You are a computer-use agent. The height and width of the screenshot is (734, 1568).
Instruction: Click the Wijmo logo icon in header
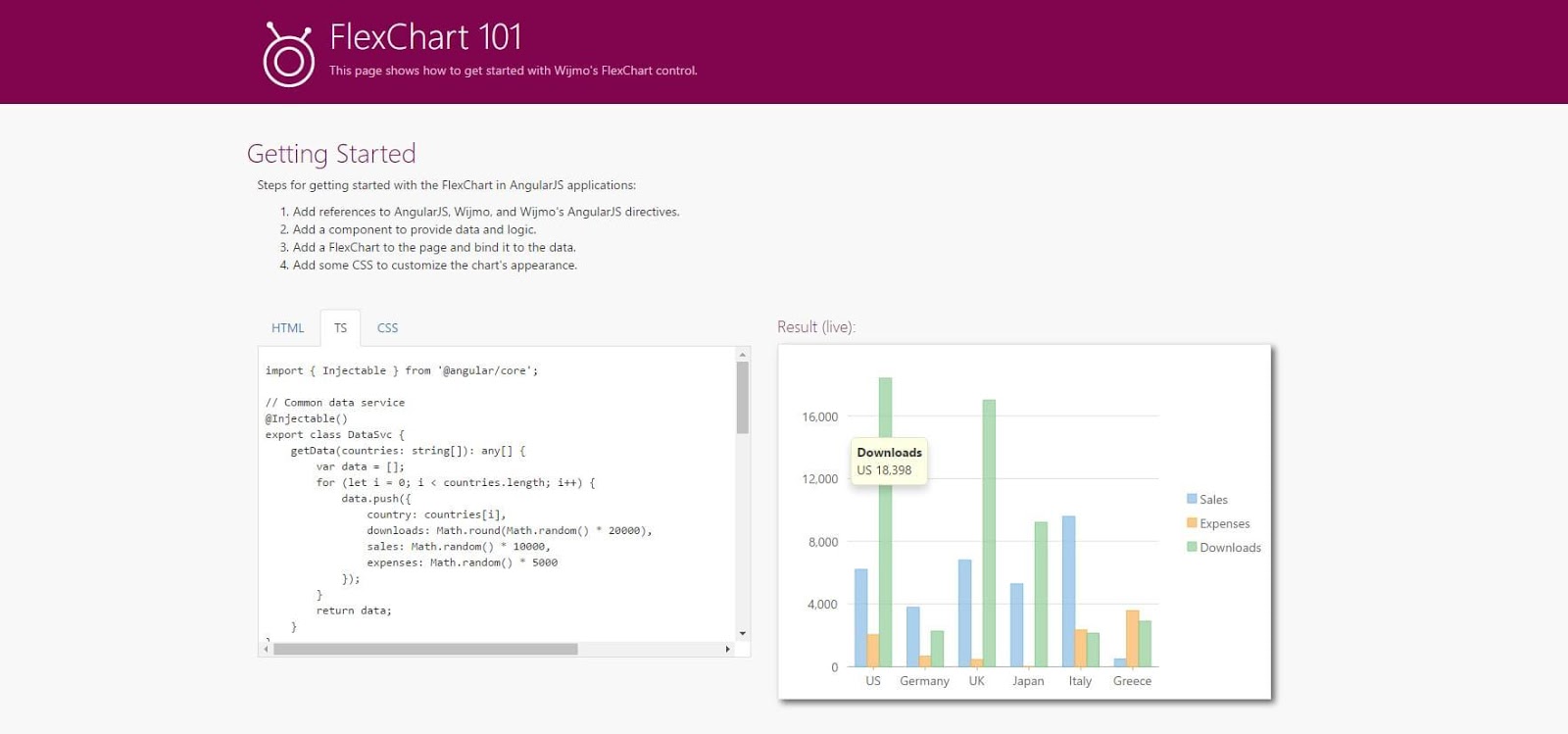(288, 55)
